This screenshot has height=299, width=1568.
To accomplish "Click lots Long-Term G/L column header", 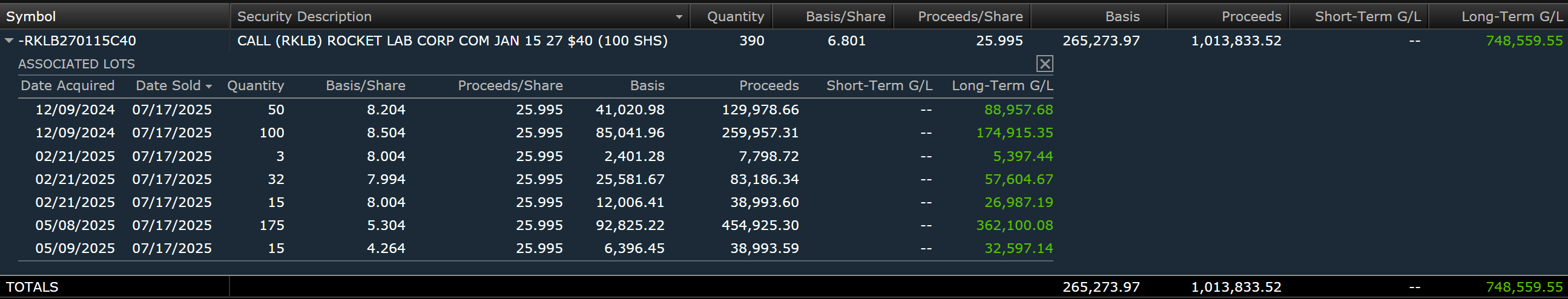I will (1002, 85).
